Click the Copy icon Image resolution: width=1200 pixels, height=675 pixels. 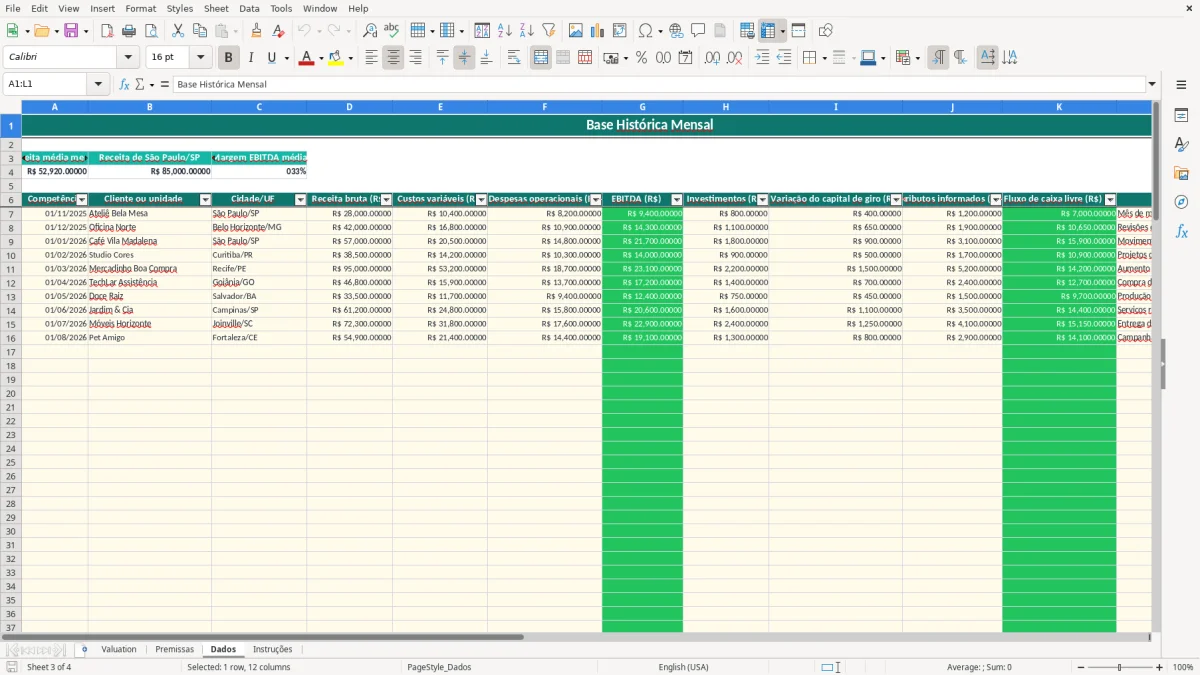pos(199,31)
